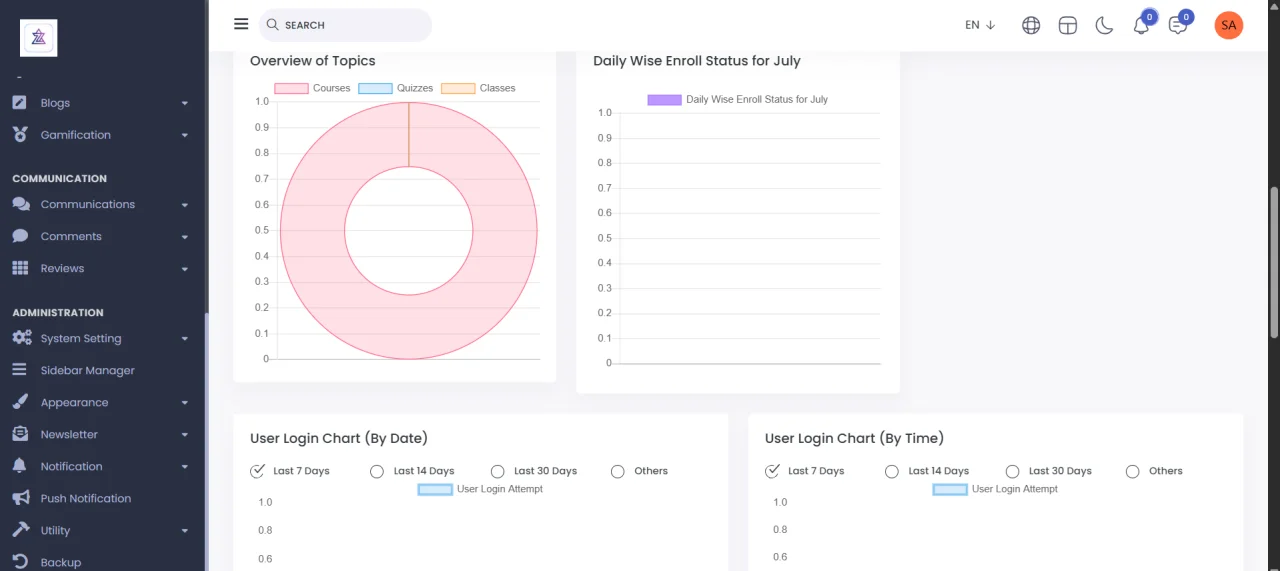Click the Reviews grid icon

point(20,268)
